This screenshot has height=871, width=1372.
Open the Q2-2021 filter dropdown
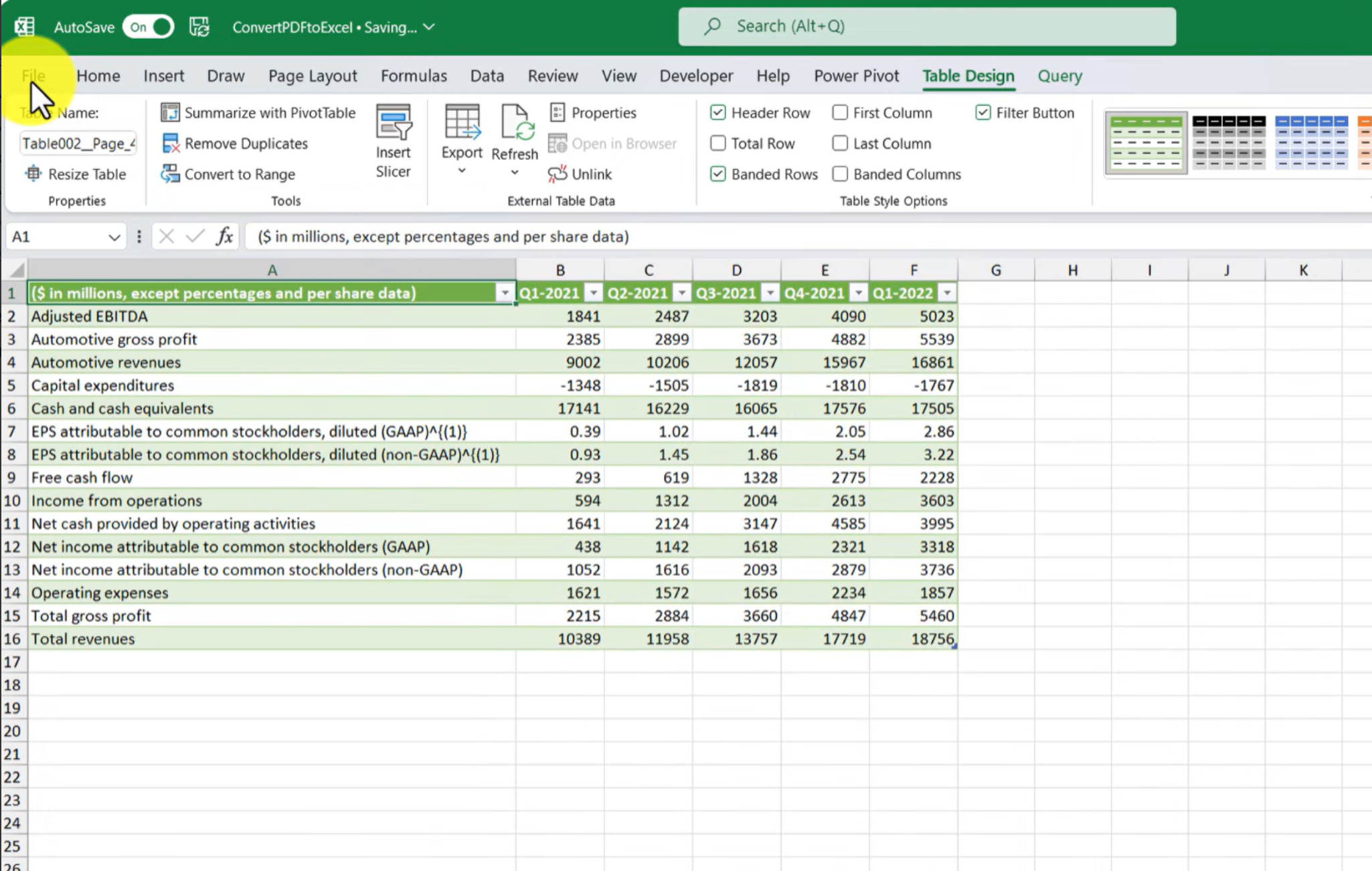coord(682,293)
